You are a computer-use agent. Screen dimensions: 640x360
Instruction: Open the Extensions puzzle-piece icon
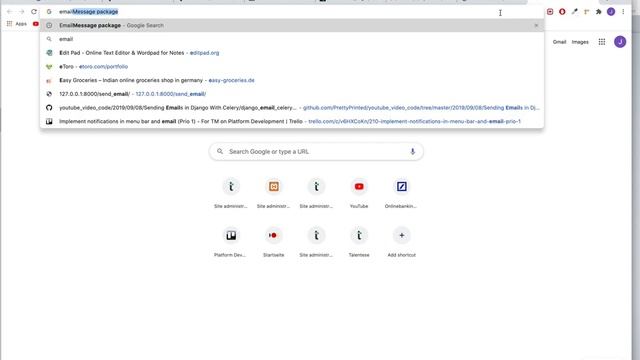598,12
